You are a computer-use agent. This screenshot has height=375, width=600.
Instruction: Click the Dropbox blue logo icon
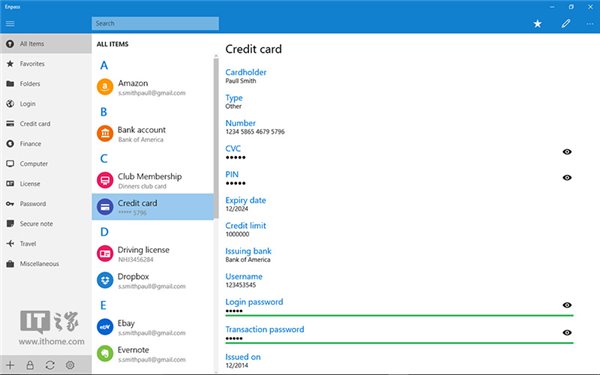tap(105, 280)
